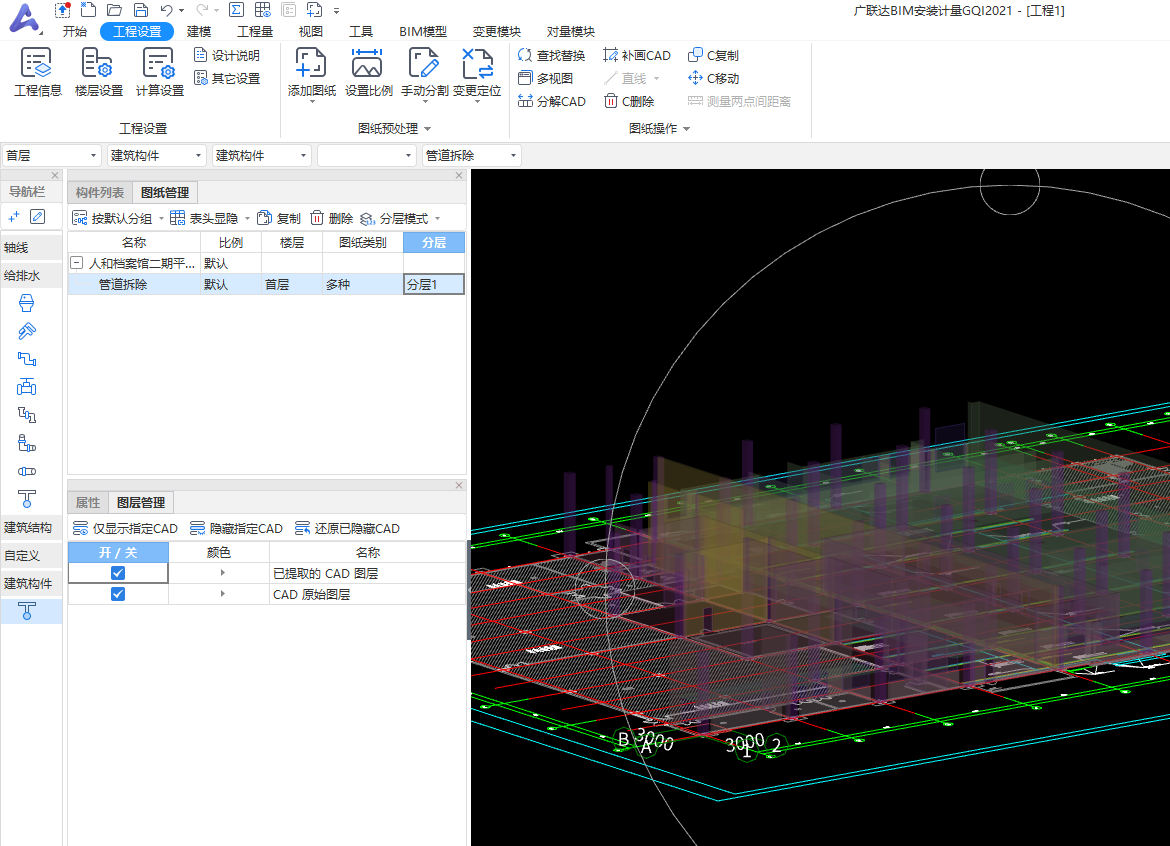
Task: Click C复制 copy tool
Action: click(713, 55)
